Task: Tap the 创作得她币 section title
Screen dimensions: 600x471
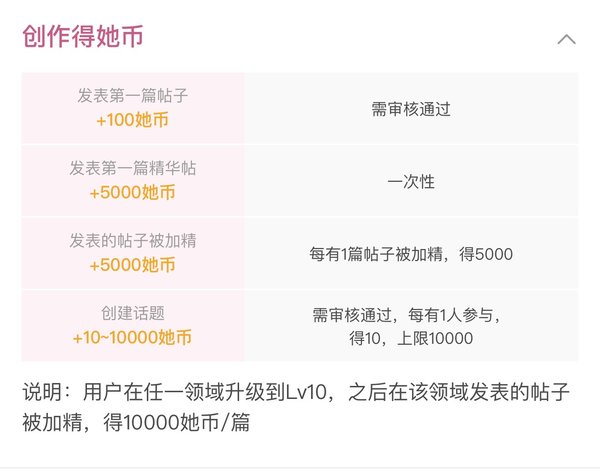Action: (x=83, y=37)
